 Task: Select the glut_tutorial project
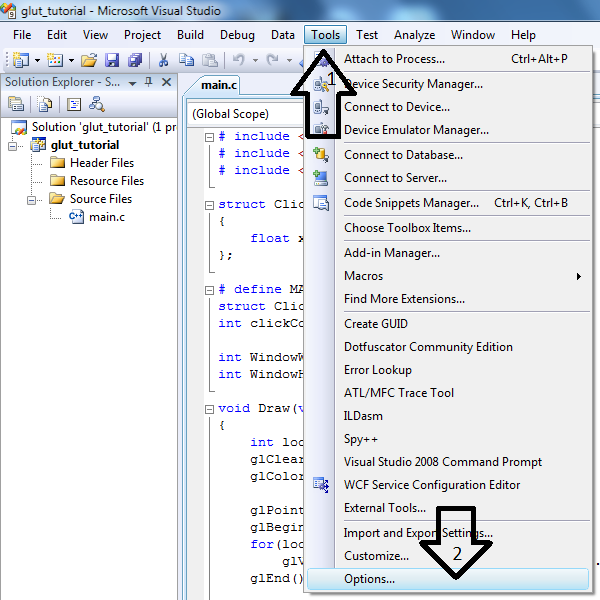(x=85, y=145)
